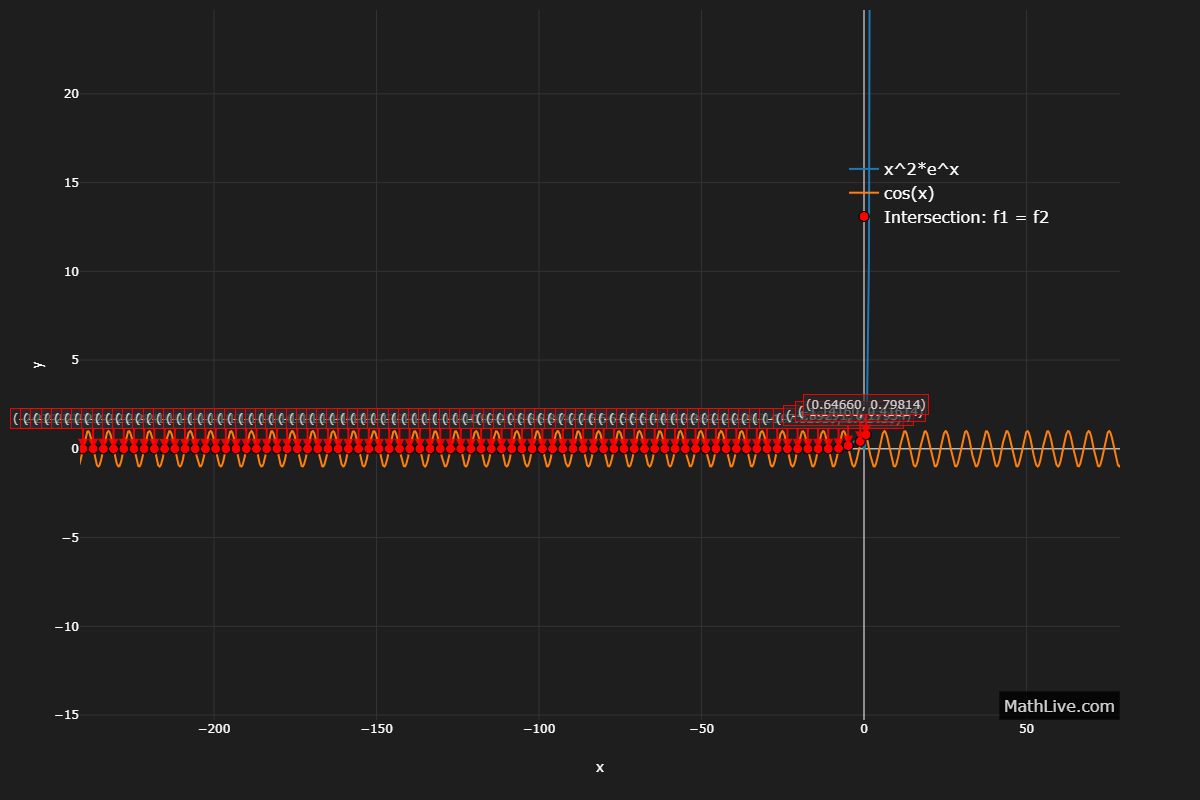Viewport: 1200px width, 800px height.
Task: Click the blue line legend swatch
Action: coord(864,170)
